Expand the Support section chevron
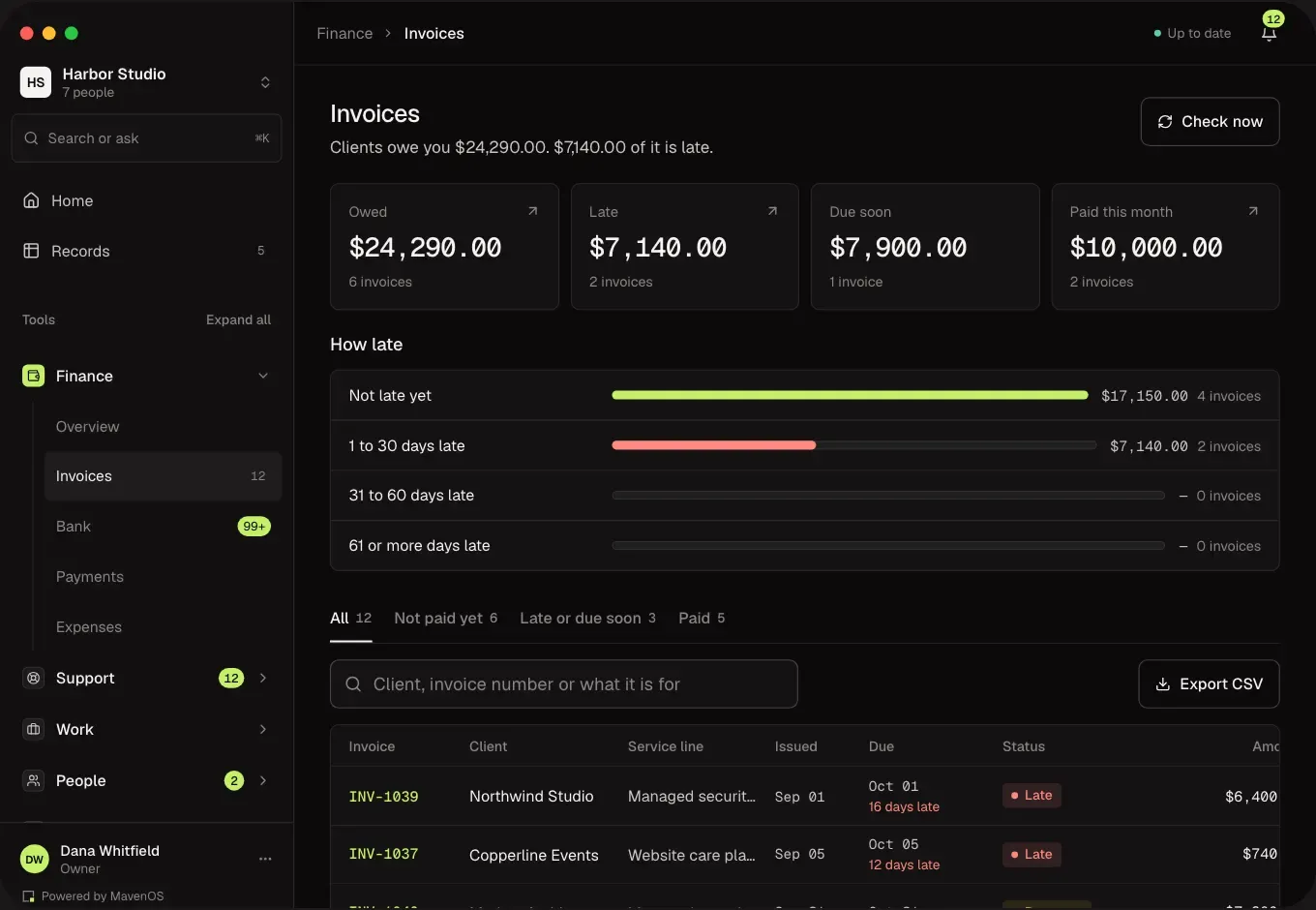 (263, 679)
